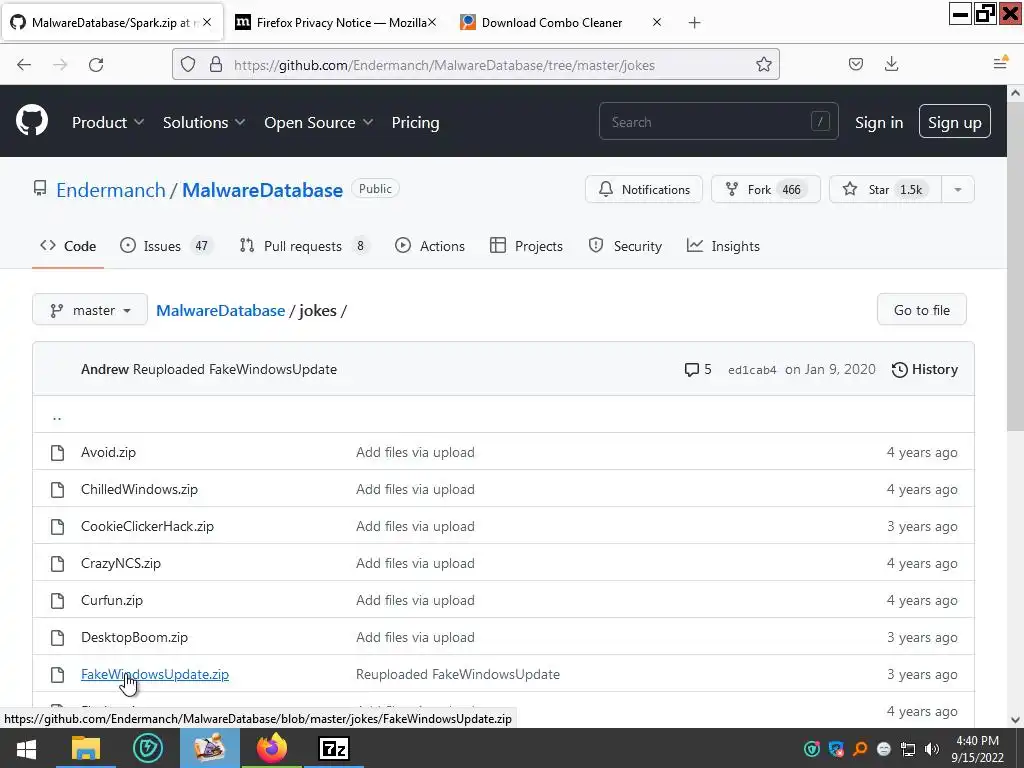This screenshot has width=1024, height=768.
Task: Switch to Download Combo Cleaner tab
Action: 552,23
